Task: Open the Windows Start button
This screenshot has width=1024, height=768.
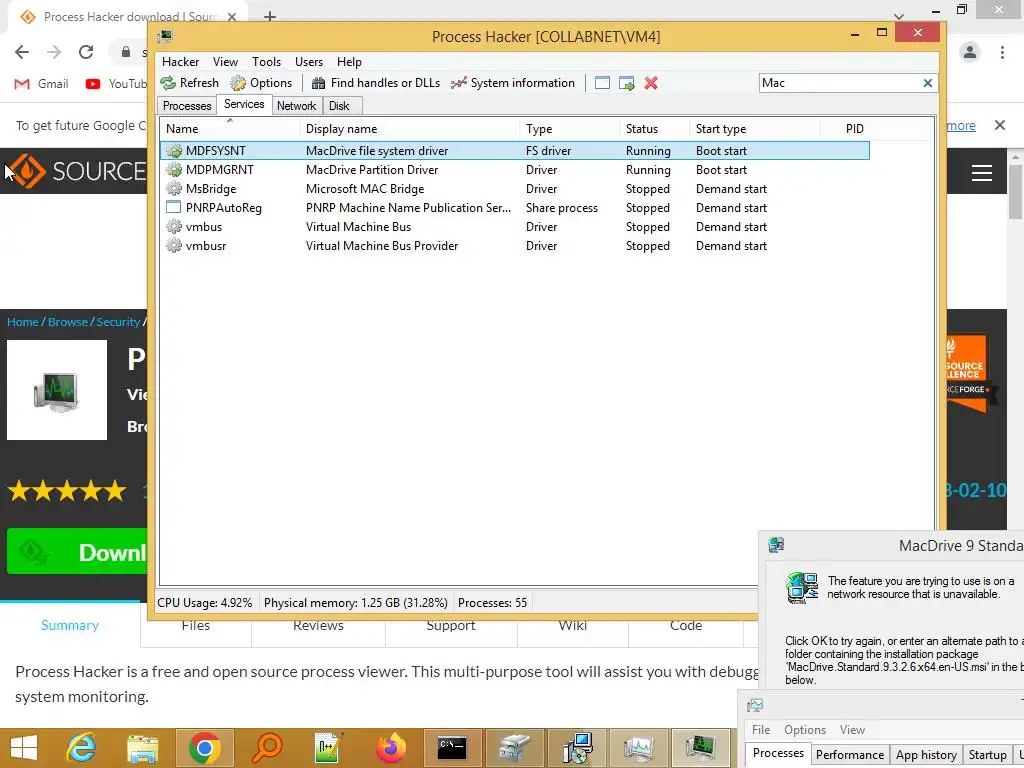Action: point(24,748)
